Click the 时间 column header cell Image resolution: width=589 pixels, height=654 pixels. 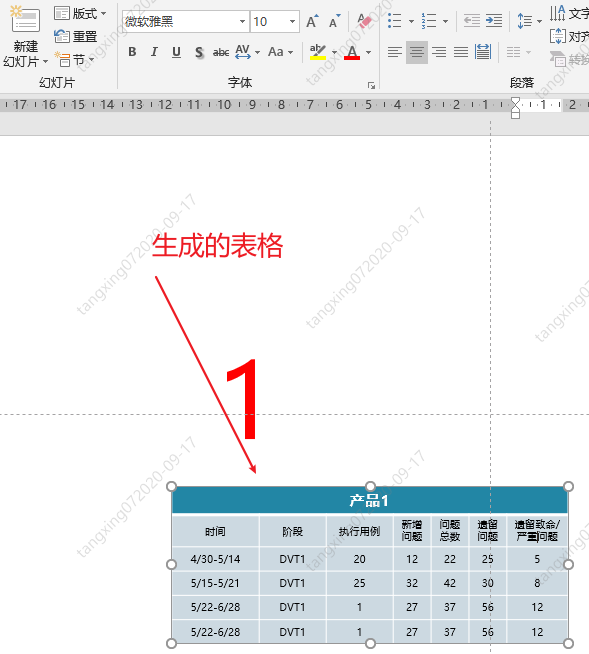pos(216,531)
